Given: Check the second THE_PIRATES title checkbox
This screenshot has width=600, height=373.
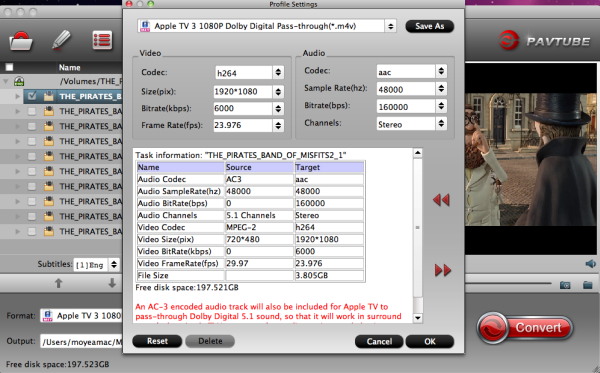Looking at the screenshot, I should point(32,111).
